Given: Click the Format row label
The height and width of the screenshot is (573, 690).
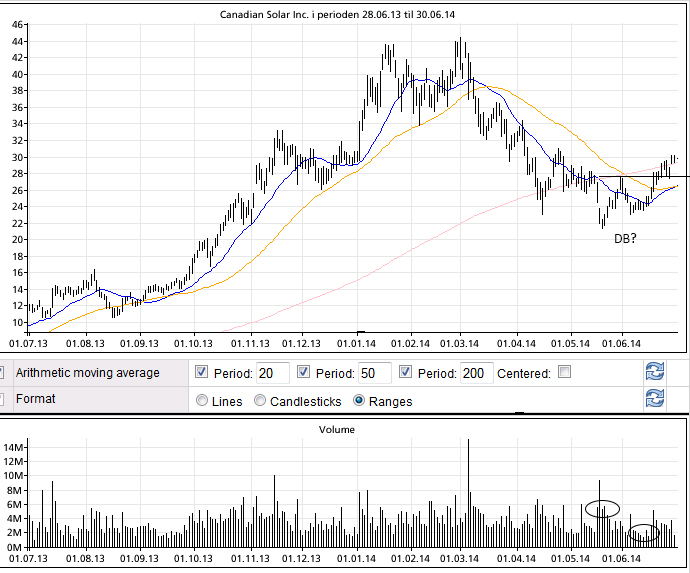Looking at the screenshot, I should [36, 399].
